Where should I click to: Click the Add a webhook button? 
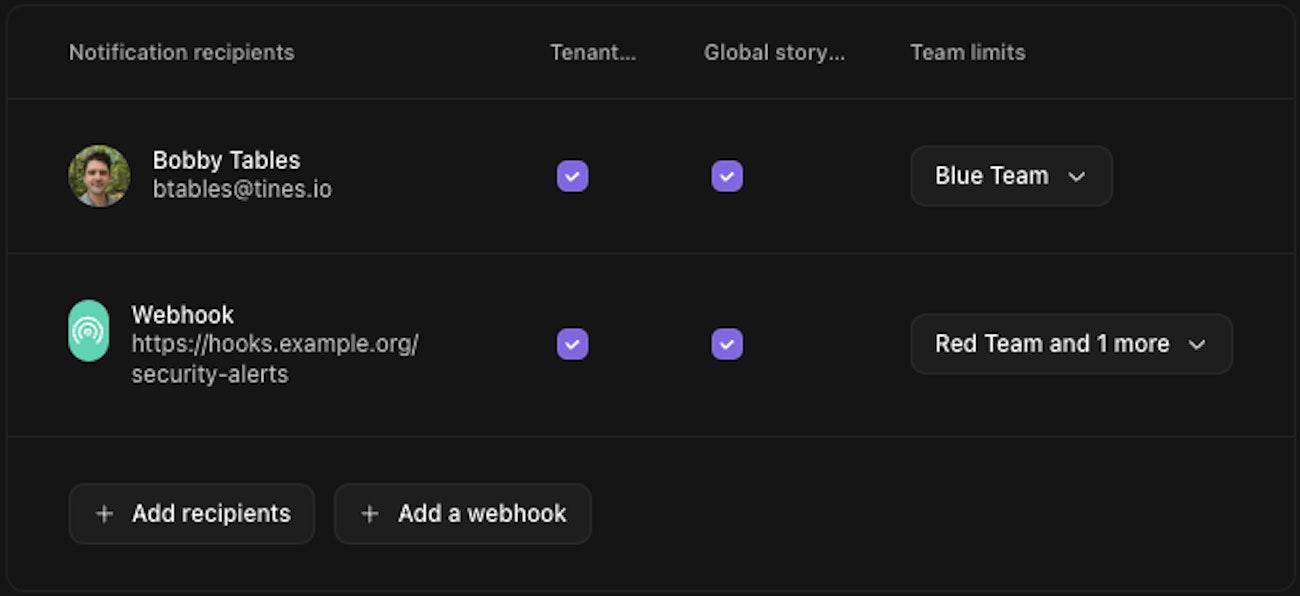(463, 514)
